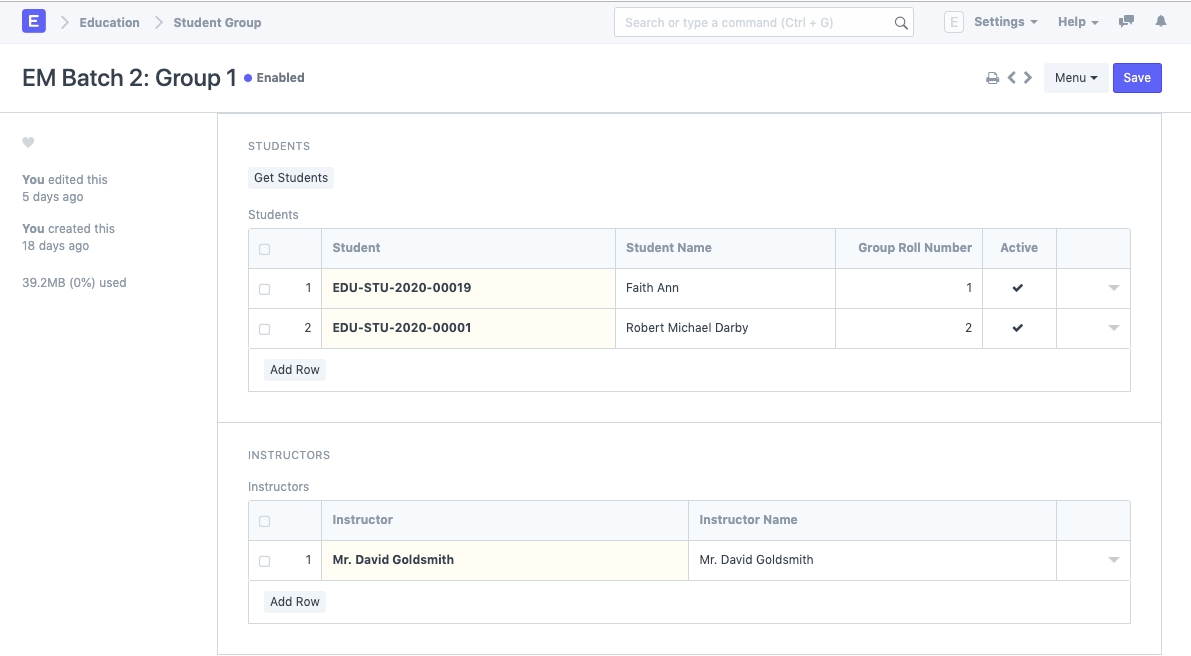Open the chat messages icon
1191x656 pixels.
click(x=1127, y=22)
